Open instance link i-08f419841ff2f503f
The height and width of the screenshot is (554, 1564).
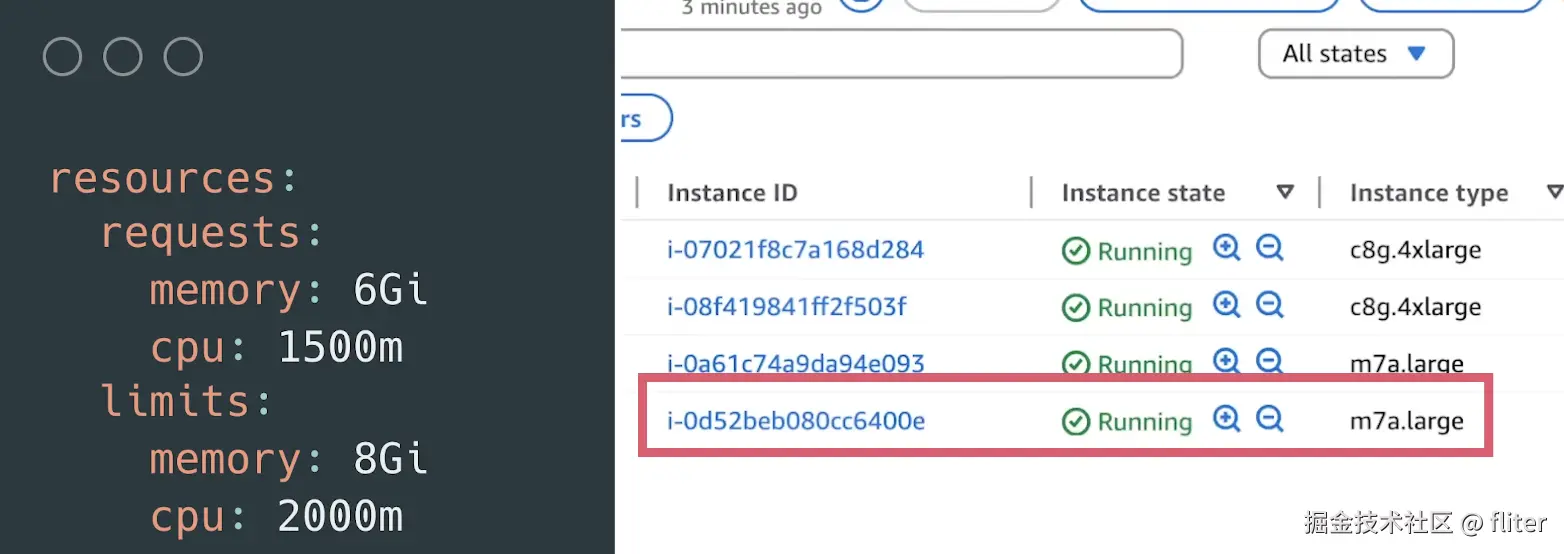786,306
